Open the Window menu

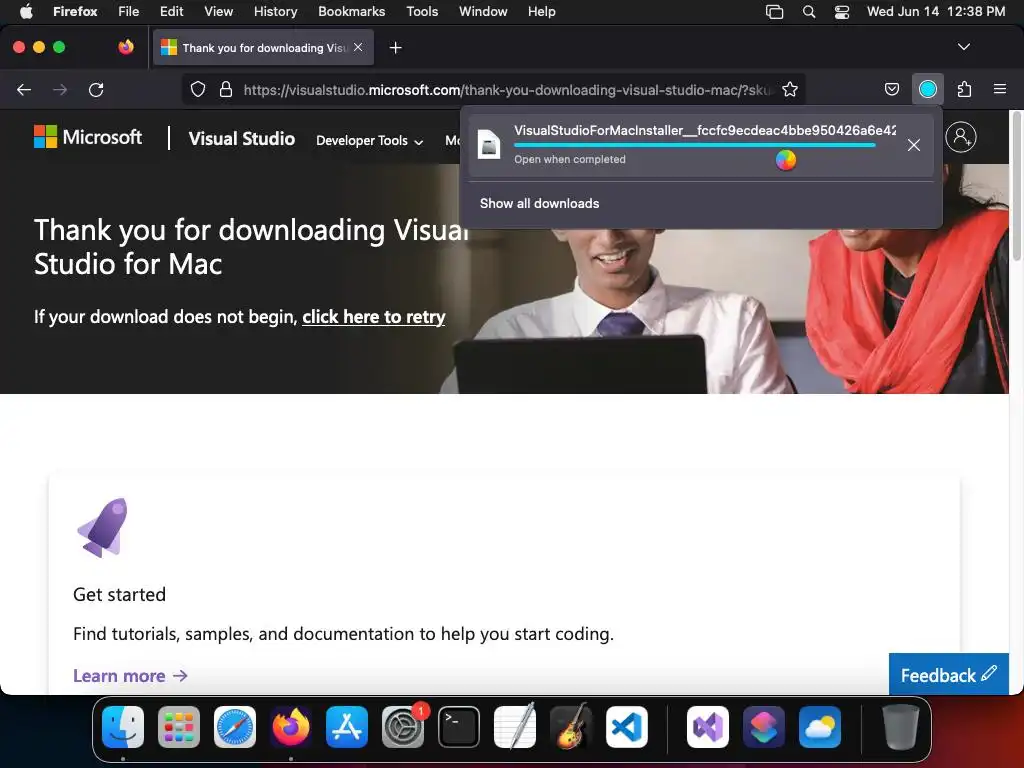[483, 12]
